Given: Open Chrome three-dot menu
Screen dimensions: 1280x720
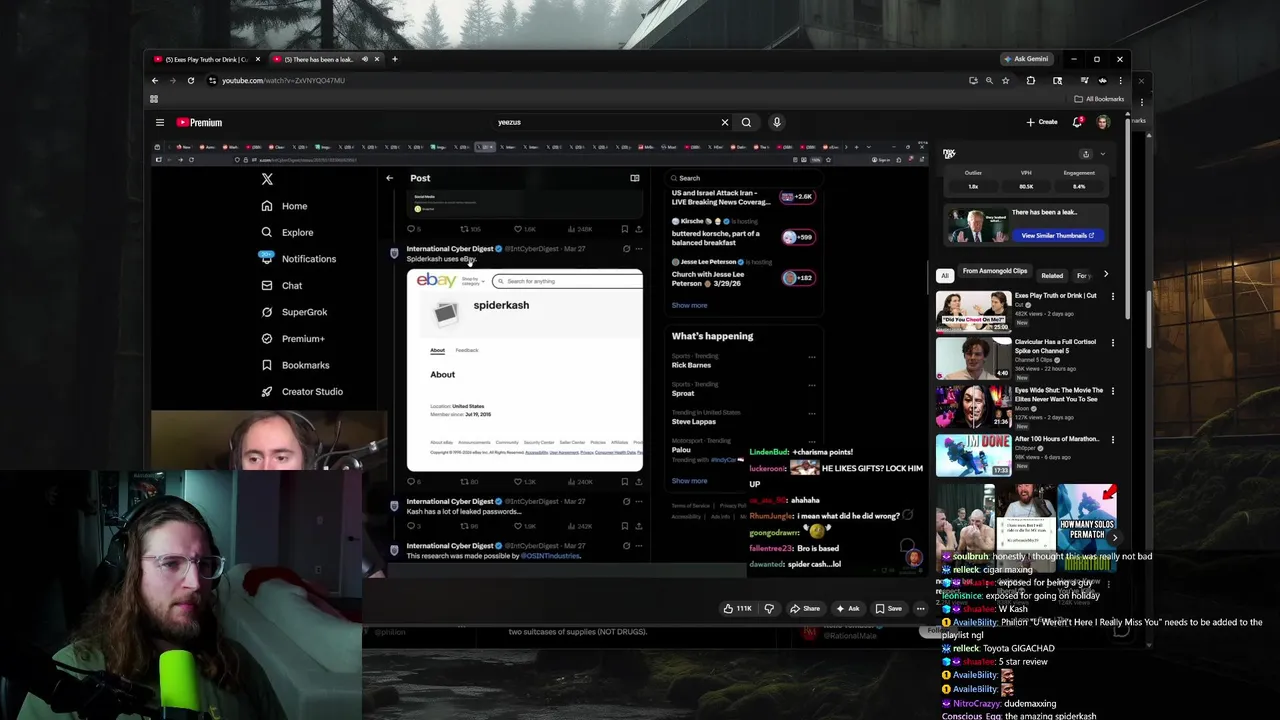Looking at the screenshot, I should (x=1120, y=80).
